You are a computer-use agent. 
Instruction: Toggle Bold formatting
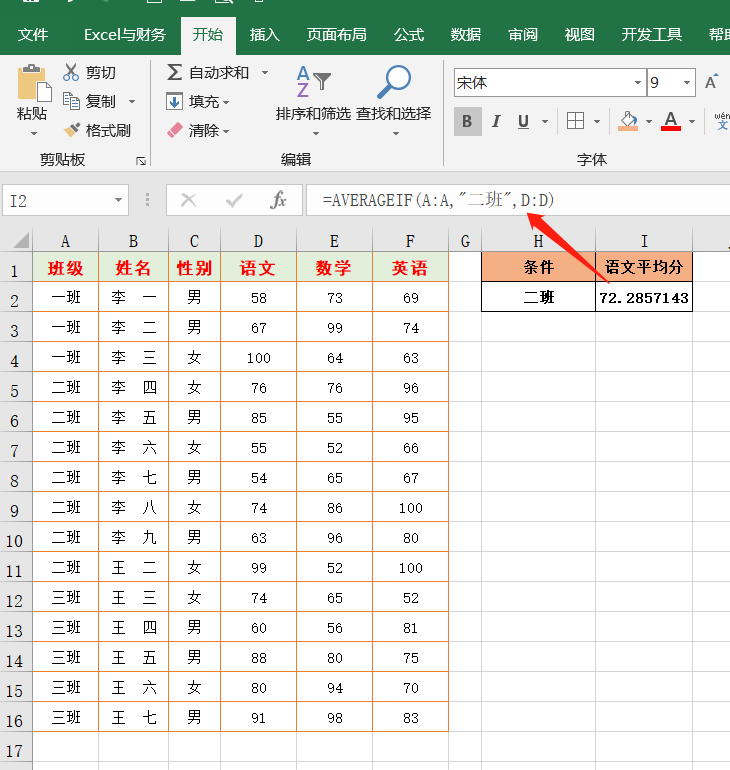click(467, 122)
